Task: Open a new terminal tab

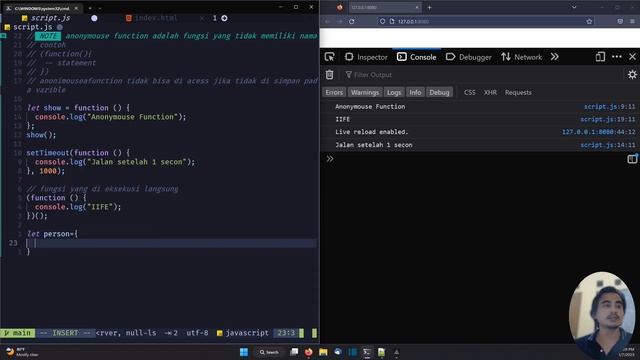Action: pyautogui.click(x=90, y=8)
